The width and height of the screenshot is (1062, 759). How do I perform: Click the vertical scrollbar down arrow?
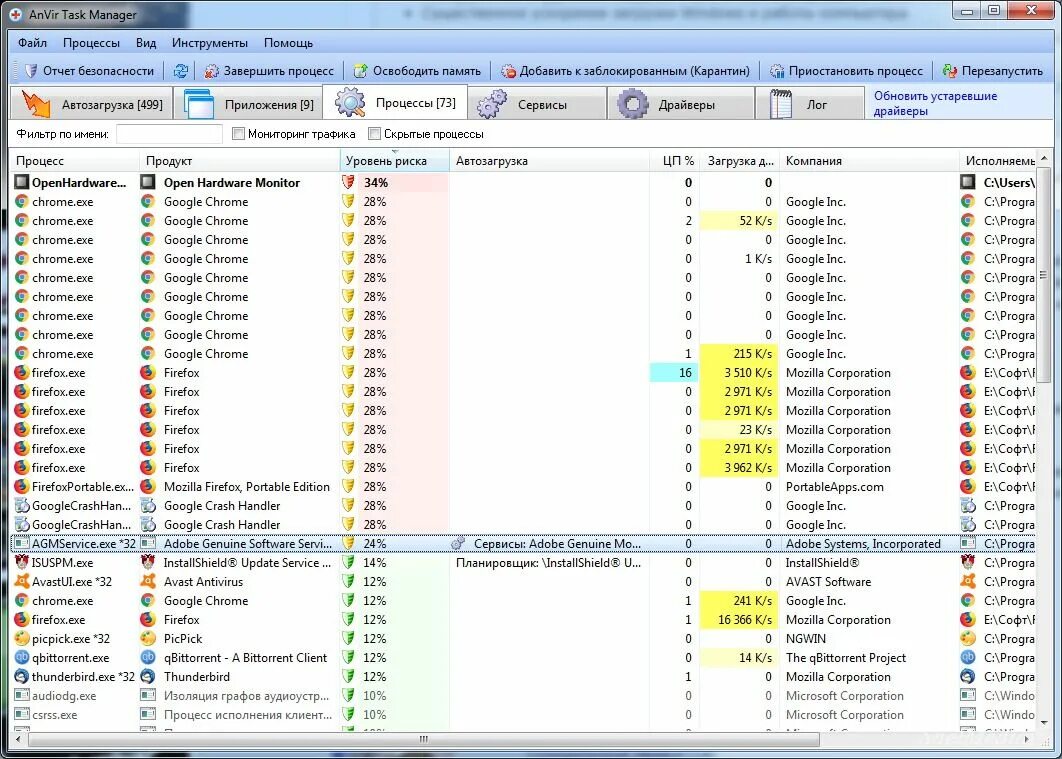click(1044, 722)
